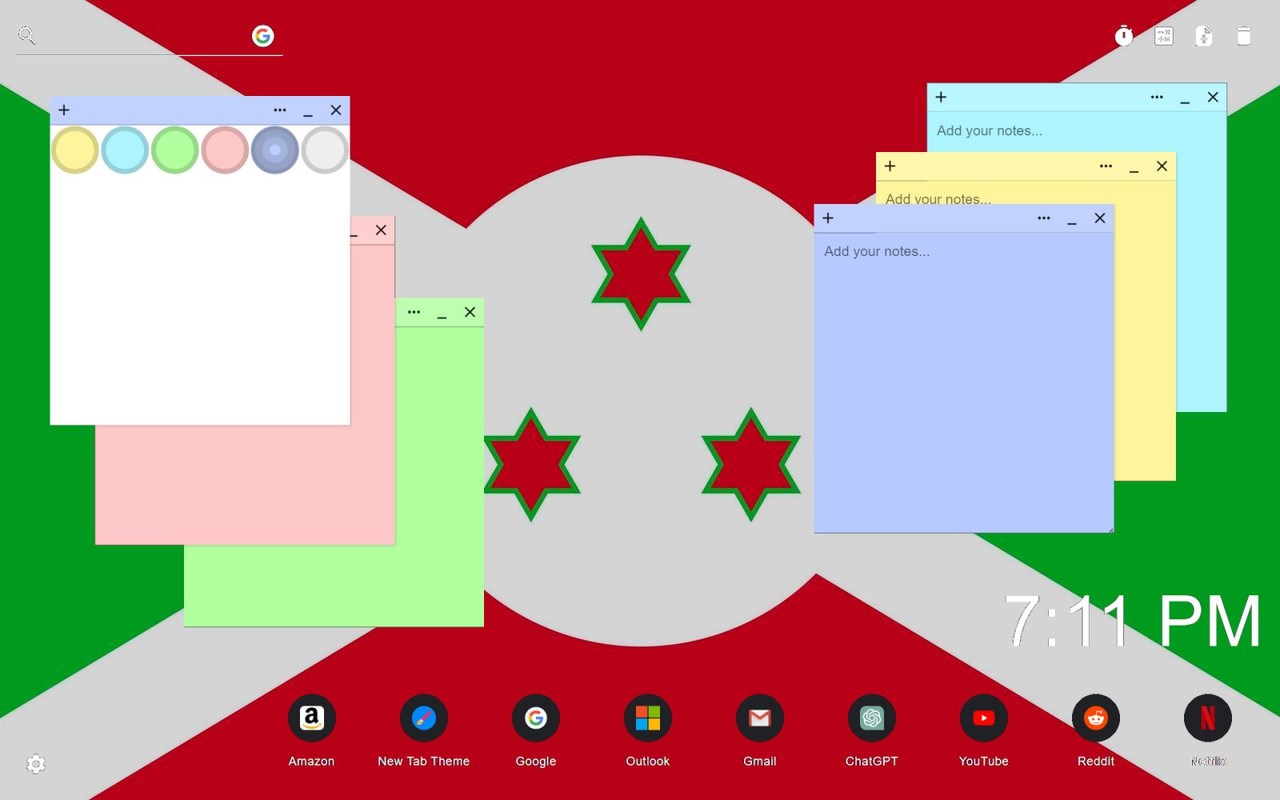Open the yellow note's three-dots menu

(1106, 166)
